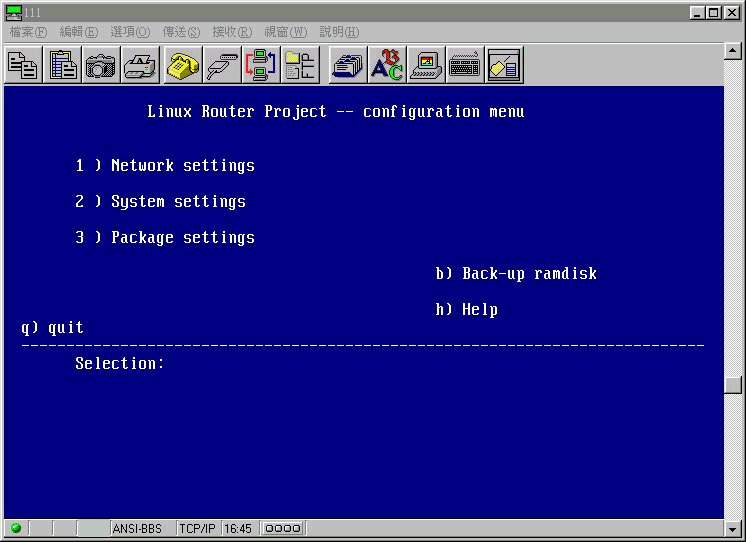This screenshot has width=746, height=542.
Task: Click the 16:45 time status field
Action: 238,529
